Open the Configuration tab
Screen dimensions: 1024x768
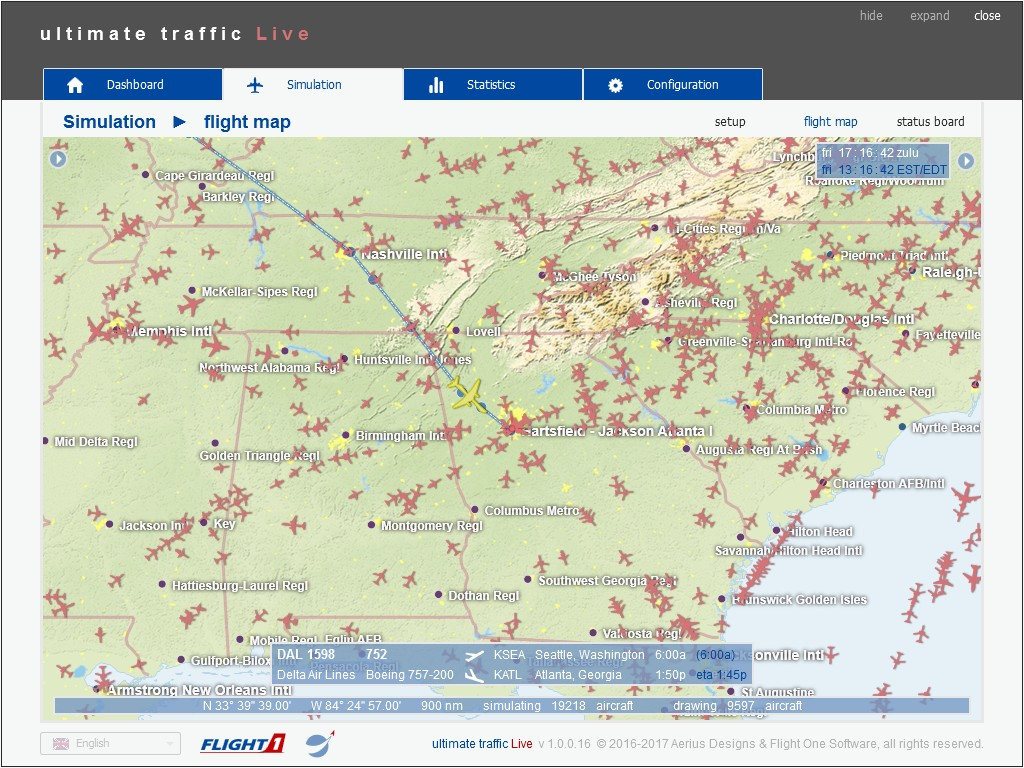[673, 84]
